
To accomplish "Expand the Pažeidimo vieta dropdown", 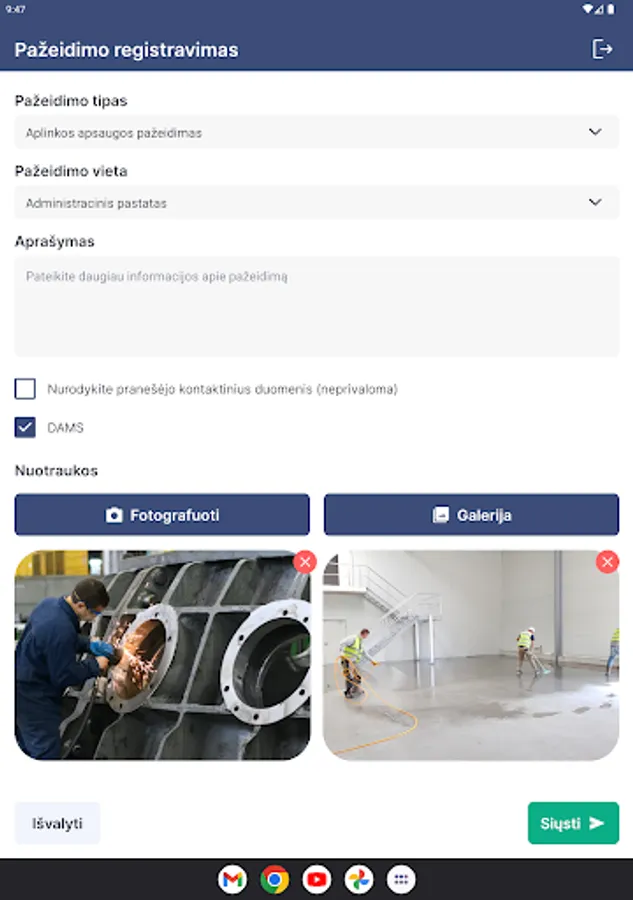I will click(x=317, y=203).
